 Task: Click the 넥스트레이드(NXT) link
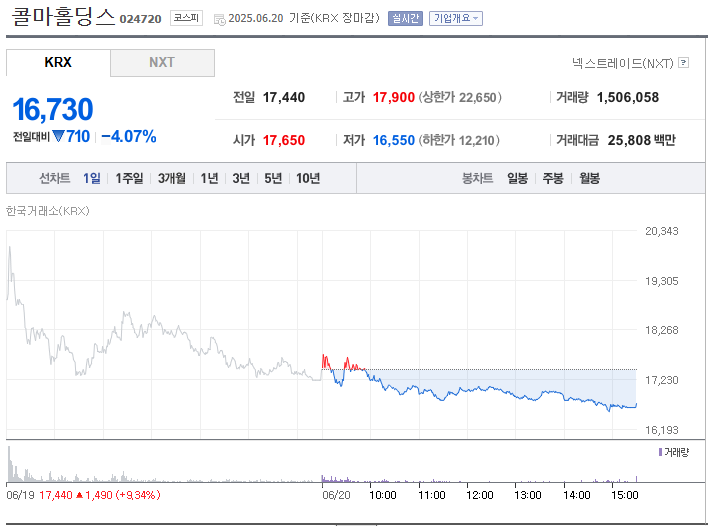(623, 63)
